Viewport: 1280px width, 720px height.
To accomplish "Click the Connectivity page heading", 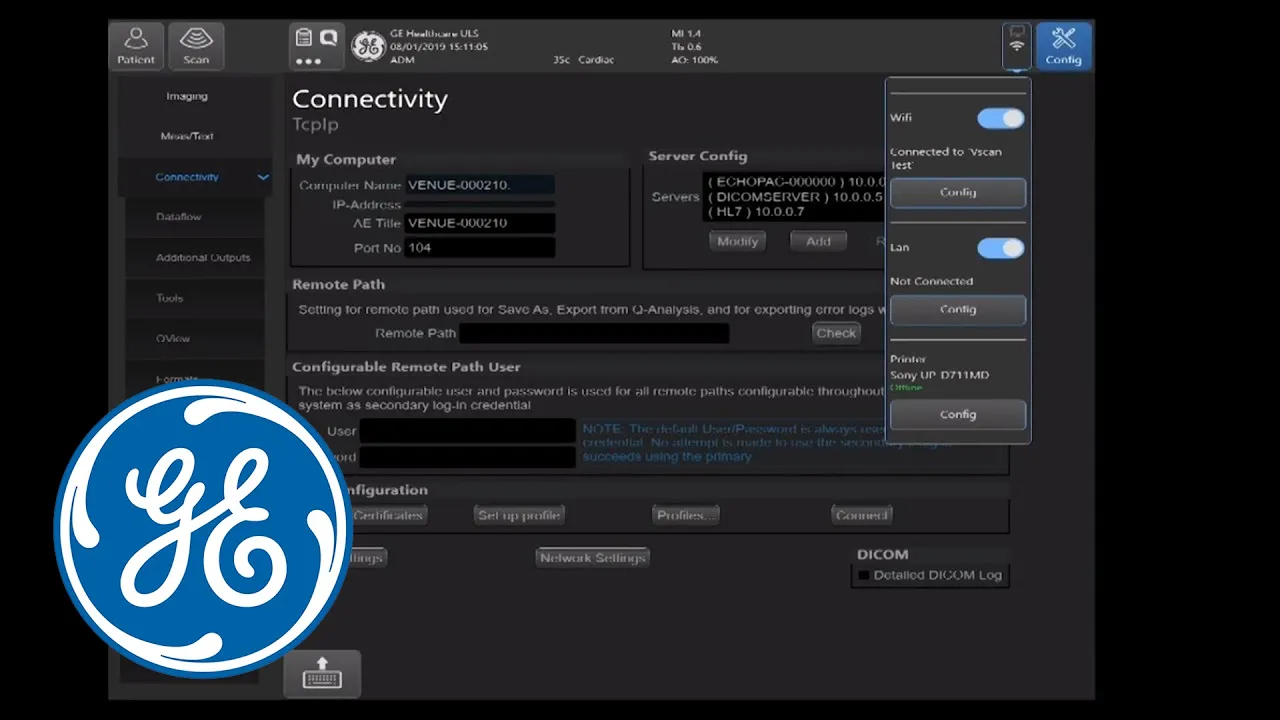I will pyautogui.click(x=370, y=99).
